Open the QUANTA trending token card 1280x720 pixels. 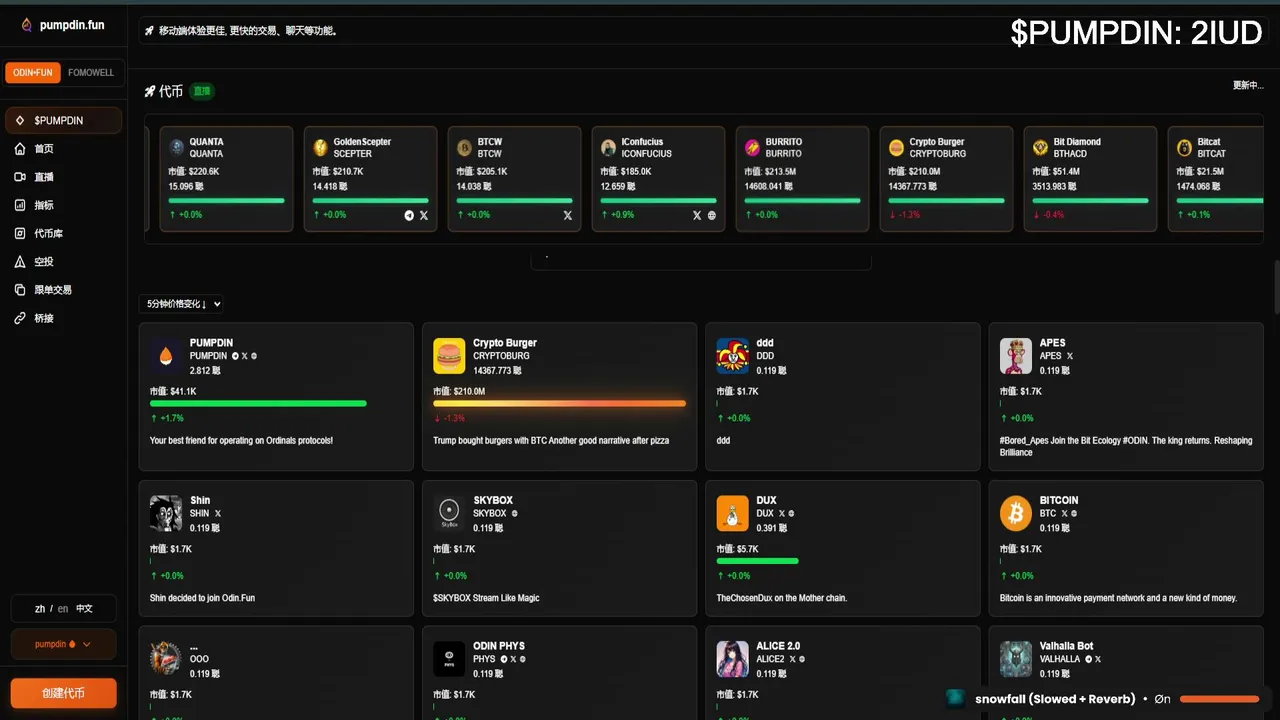(x=227, y=179)
